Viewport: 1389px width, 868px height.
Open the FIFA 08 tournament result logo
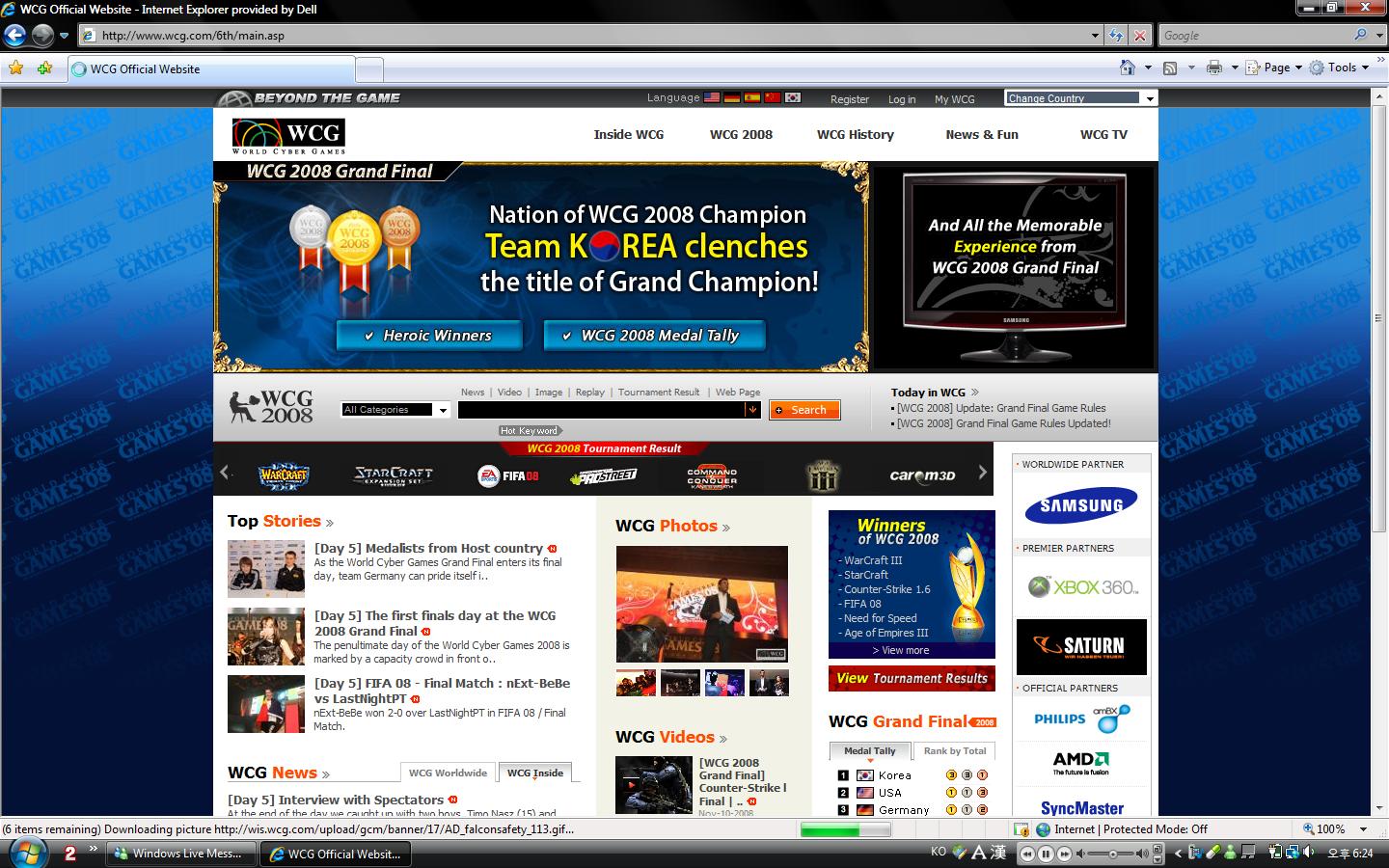(508, 475)
